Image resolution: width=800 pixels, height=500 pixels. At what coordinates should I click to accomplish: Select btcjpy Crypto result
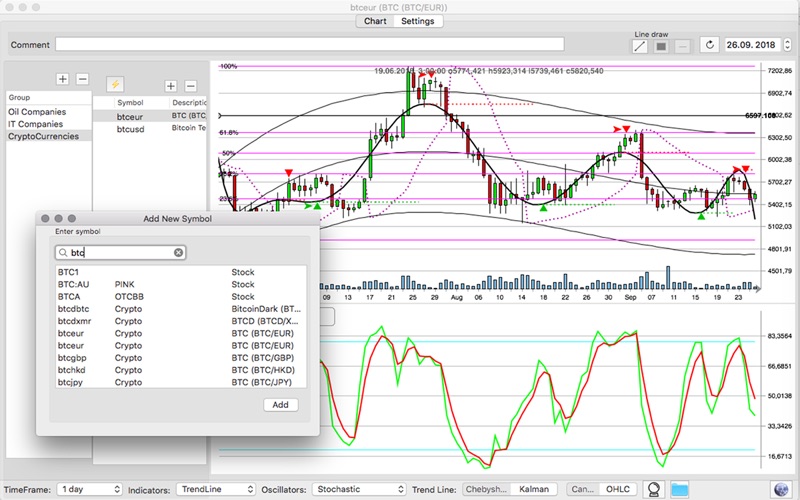click(x=181, y=382)
